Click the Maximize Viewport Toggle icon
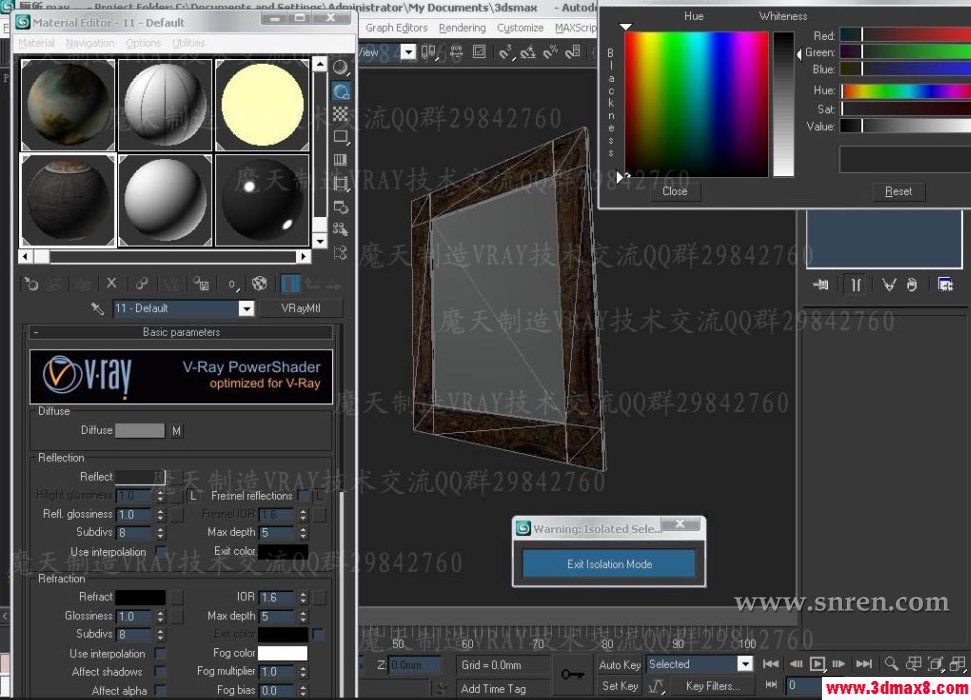Viewport: 971px width, 700px height. tap(959, 664)
